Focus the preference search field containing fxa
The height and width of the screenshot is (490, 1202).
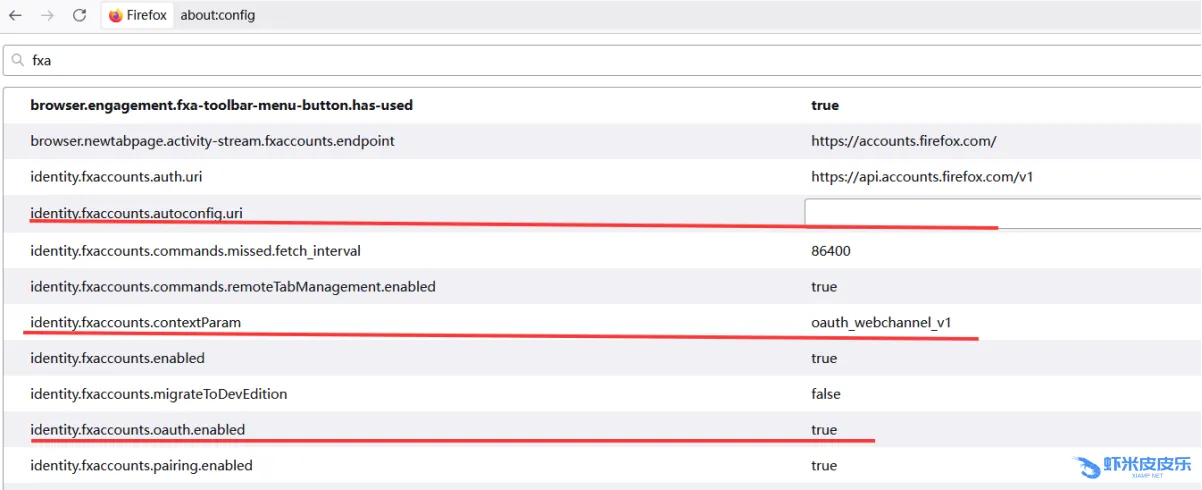tap(600, 60)
